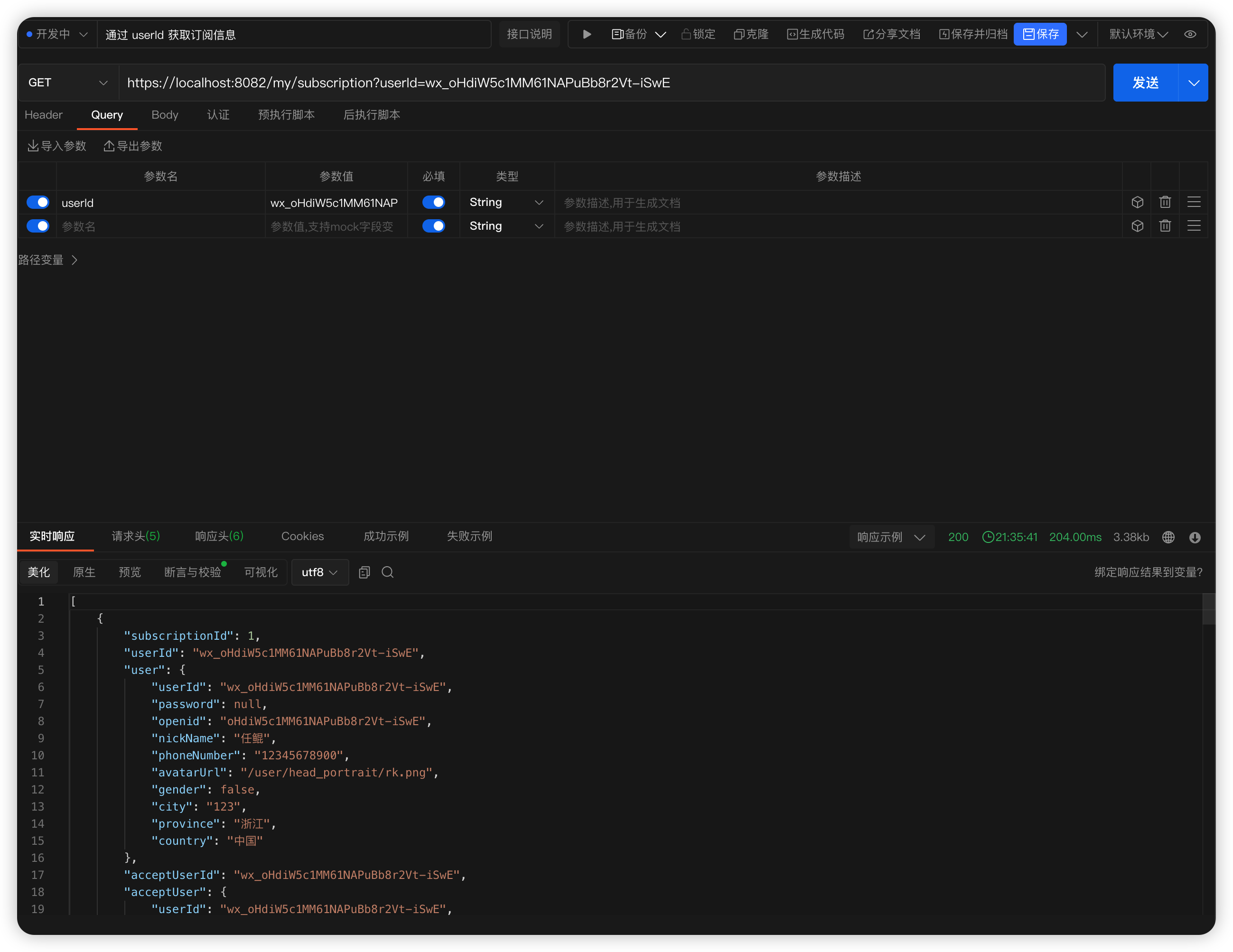
Task: Click the 接口说明 button
Action: (530, 35)
